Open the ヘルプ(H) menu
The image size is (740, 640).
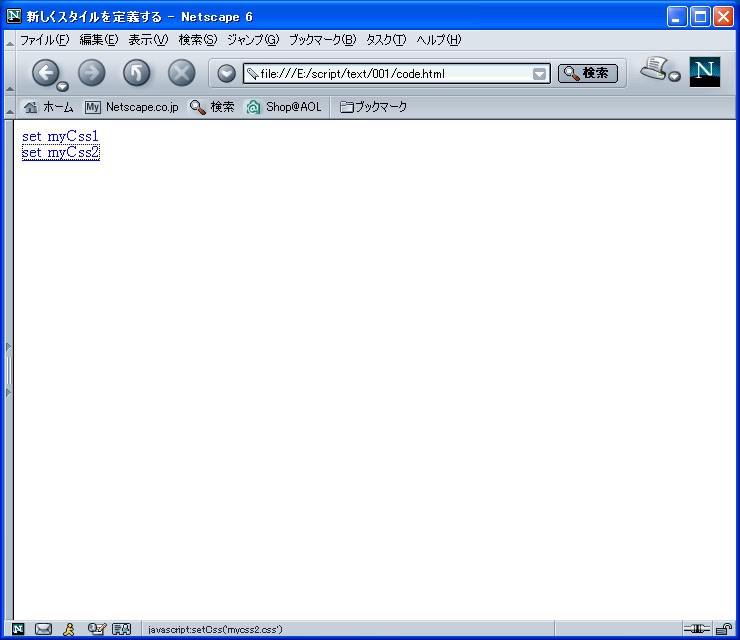pos(438,40)
